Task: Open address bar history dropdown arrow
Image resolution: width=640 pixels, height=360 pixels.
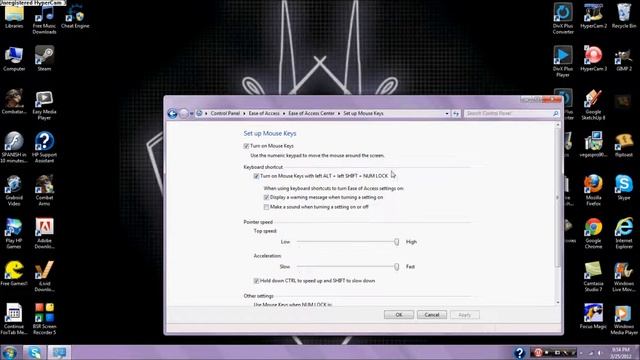Action: 447,113
